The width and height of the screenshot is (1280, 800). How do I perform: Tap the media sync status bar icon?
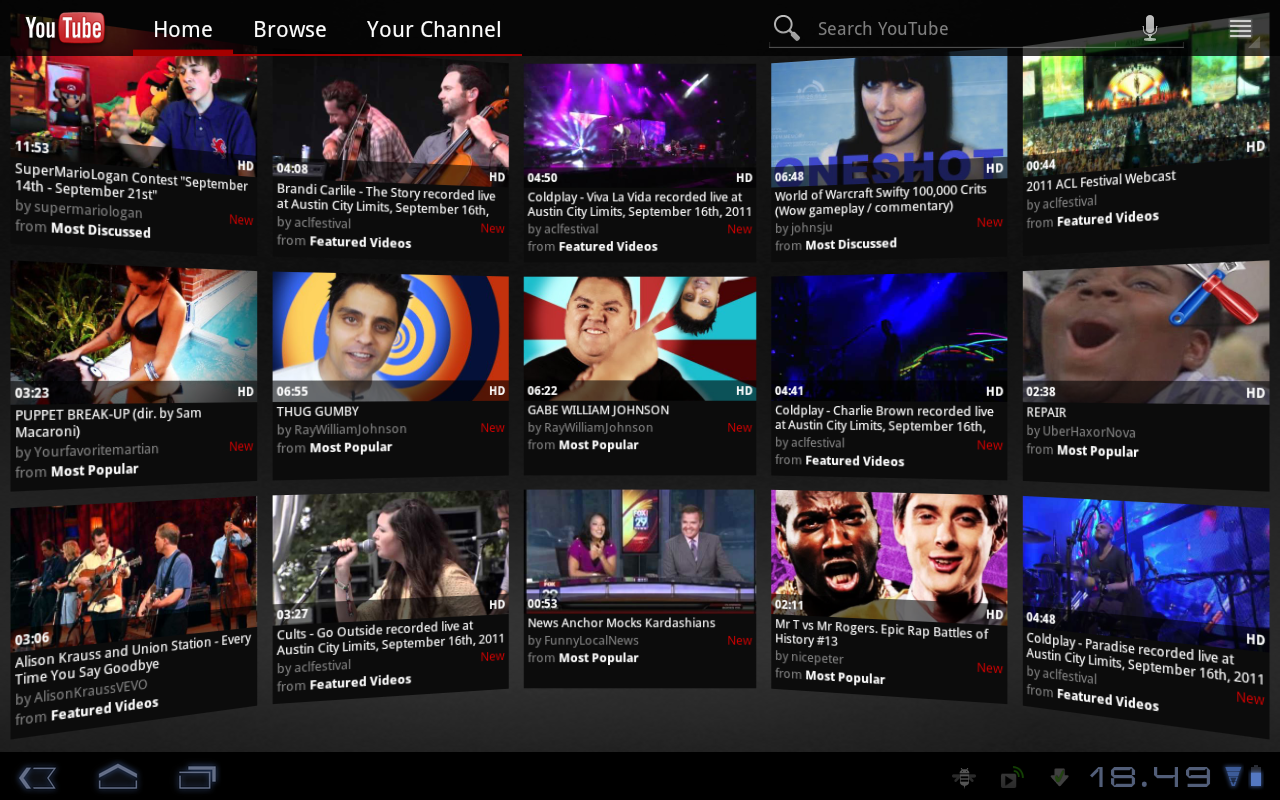(x=1012, y=777)
